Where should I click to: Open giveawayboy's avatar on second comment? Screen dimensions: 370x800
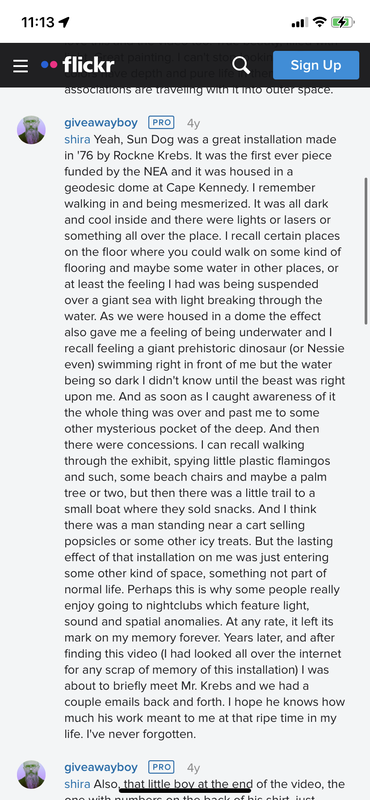[32, 774]
